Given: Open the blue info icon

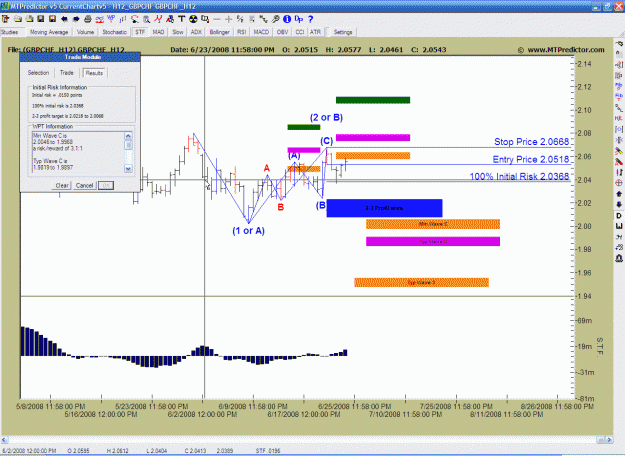Looking at the screenshot, I should click(287, 19).
